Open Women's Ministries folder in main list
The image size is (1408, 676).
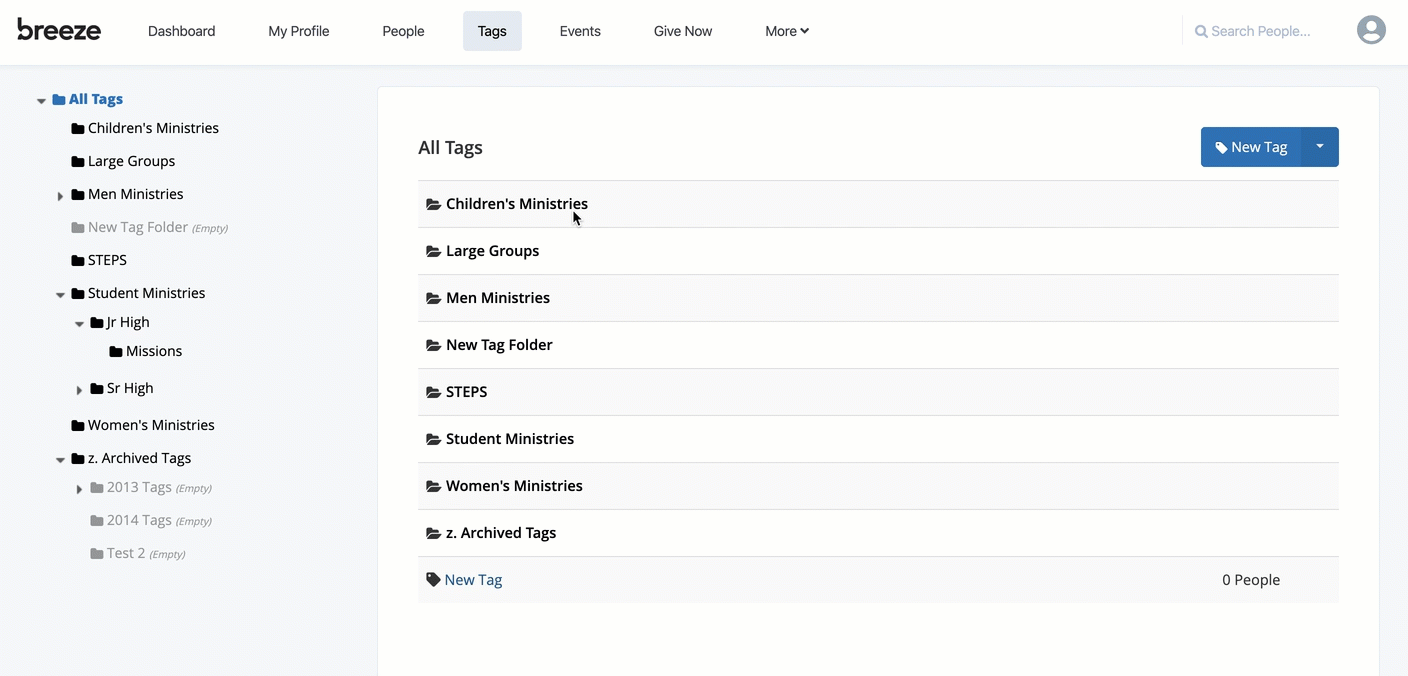[514, 486]
